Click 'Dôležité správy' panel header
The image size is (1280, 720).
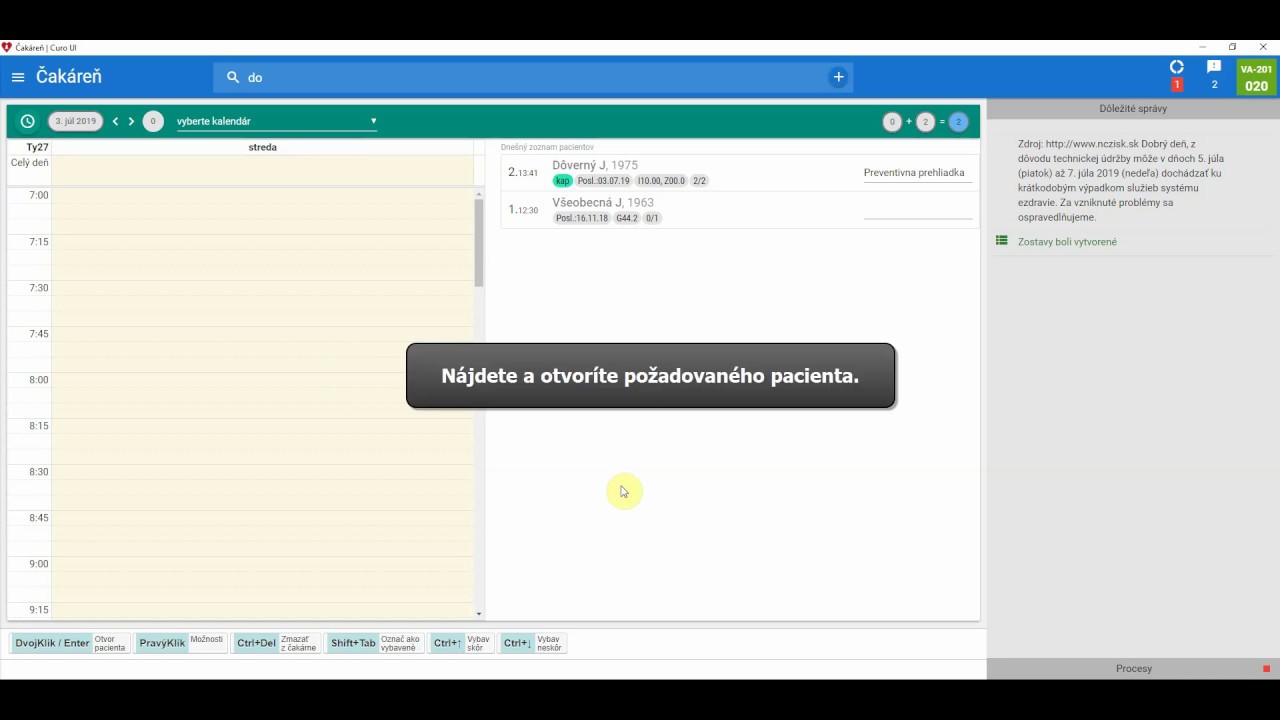tap(1133, 108)
